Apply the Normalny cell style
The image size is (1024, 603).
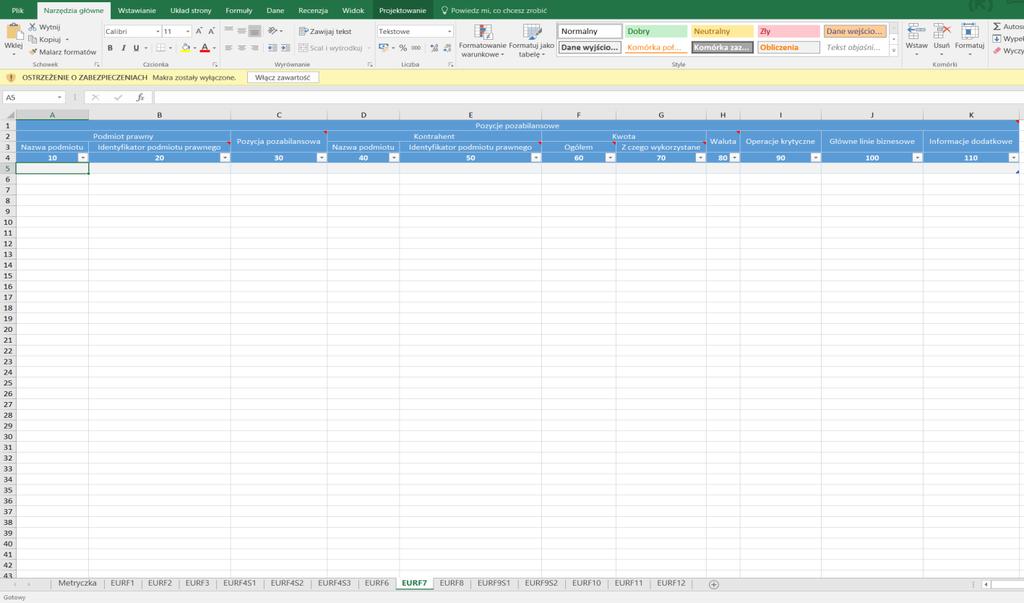pos(589,31)
